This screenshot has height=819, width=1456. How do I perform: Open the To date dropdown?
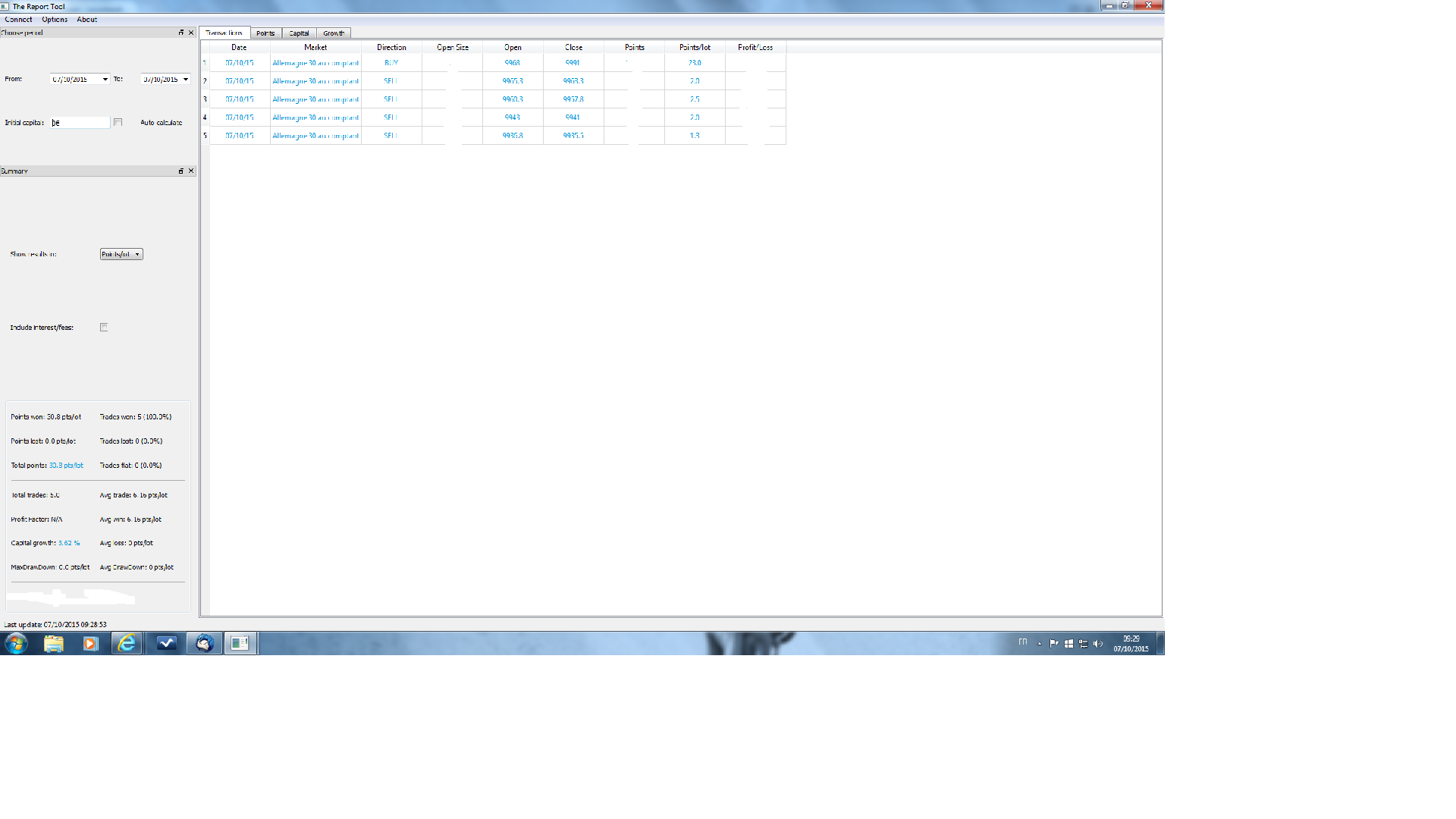186,79
